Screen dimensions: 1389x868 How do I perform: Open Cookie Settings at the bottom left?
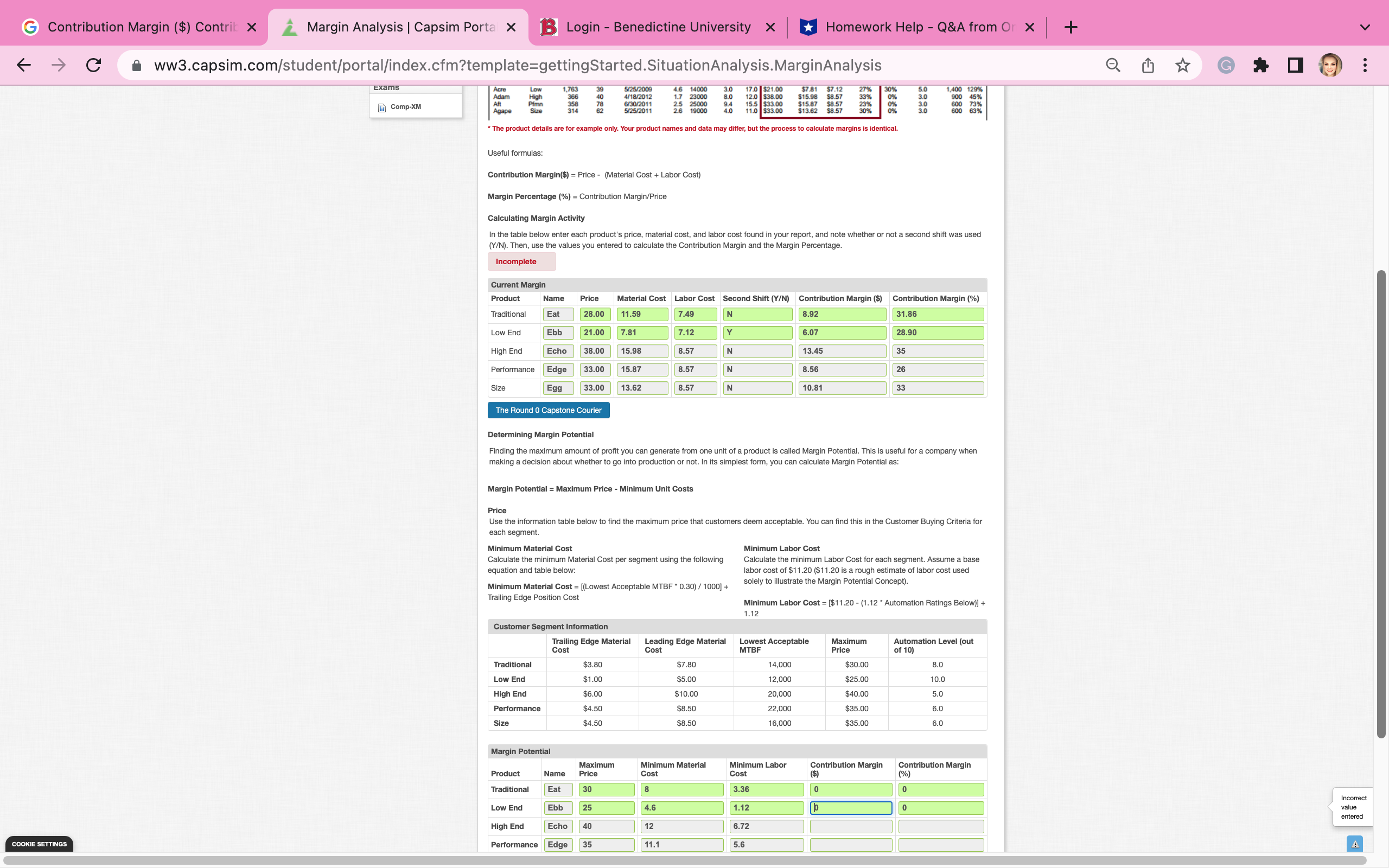tap(39, 844)
